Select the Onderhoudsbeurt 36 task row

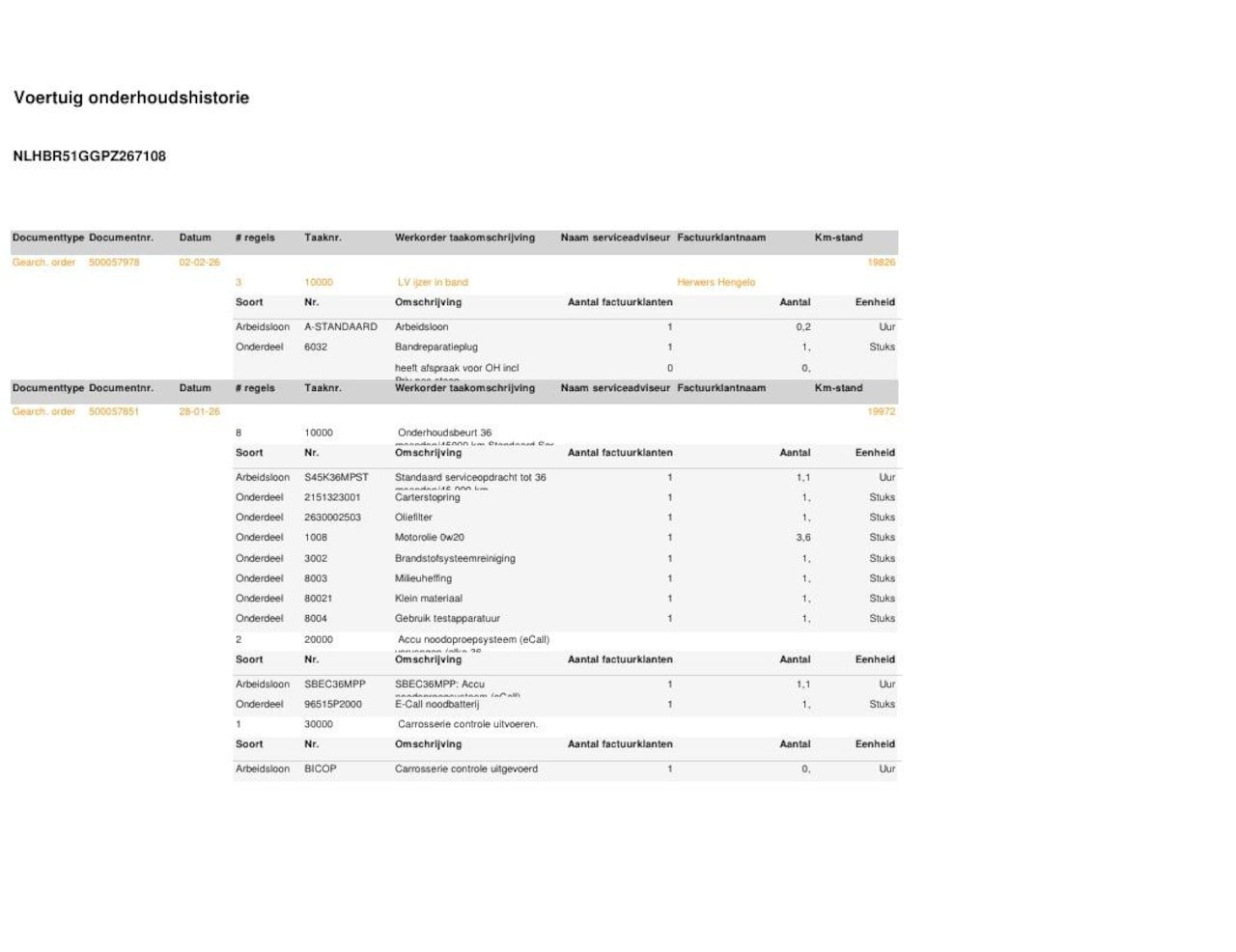pyautogui.click(x=566, y=433)
